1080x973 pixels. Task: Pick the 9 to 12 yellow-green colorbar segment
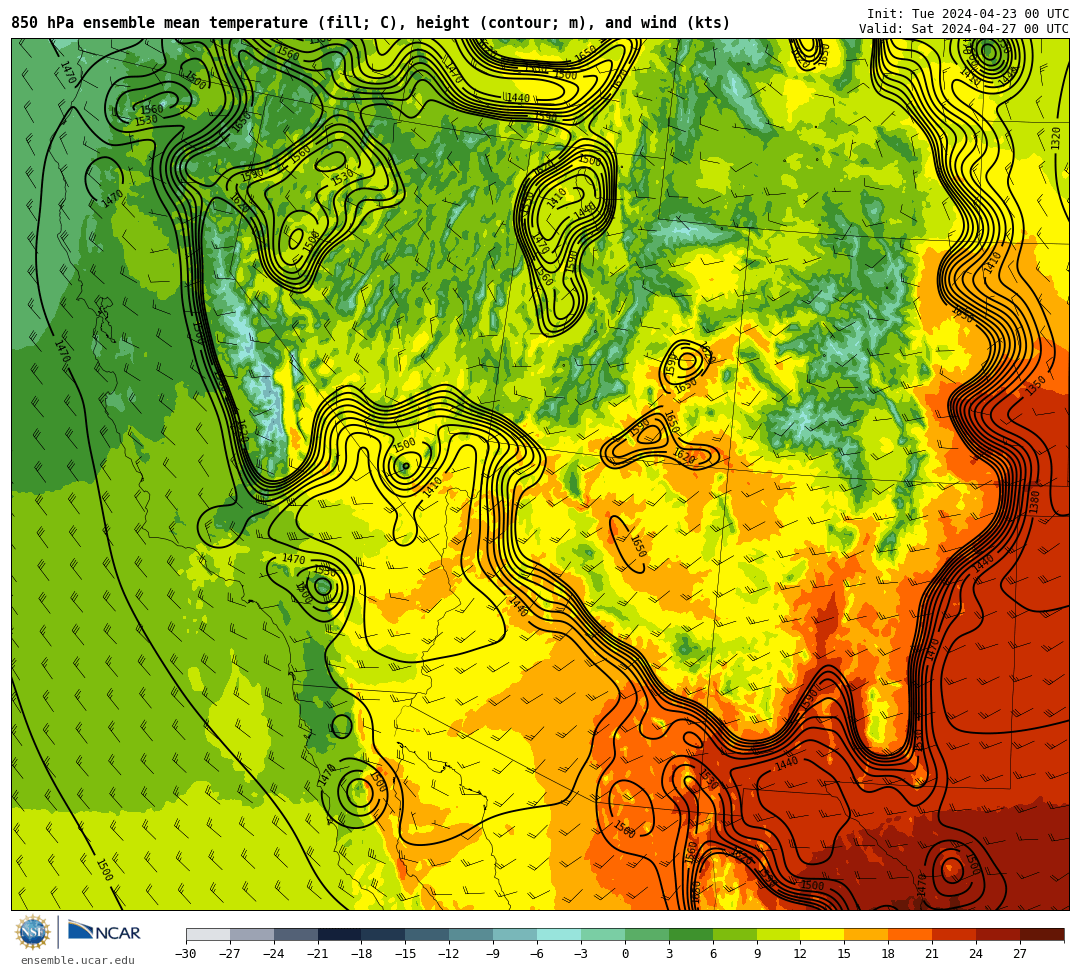(779, 934)
